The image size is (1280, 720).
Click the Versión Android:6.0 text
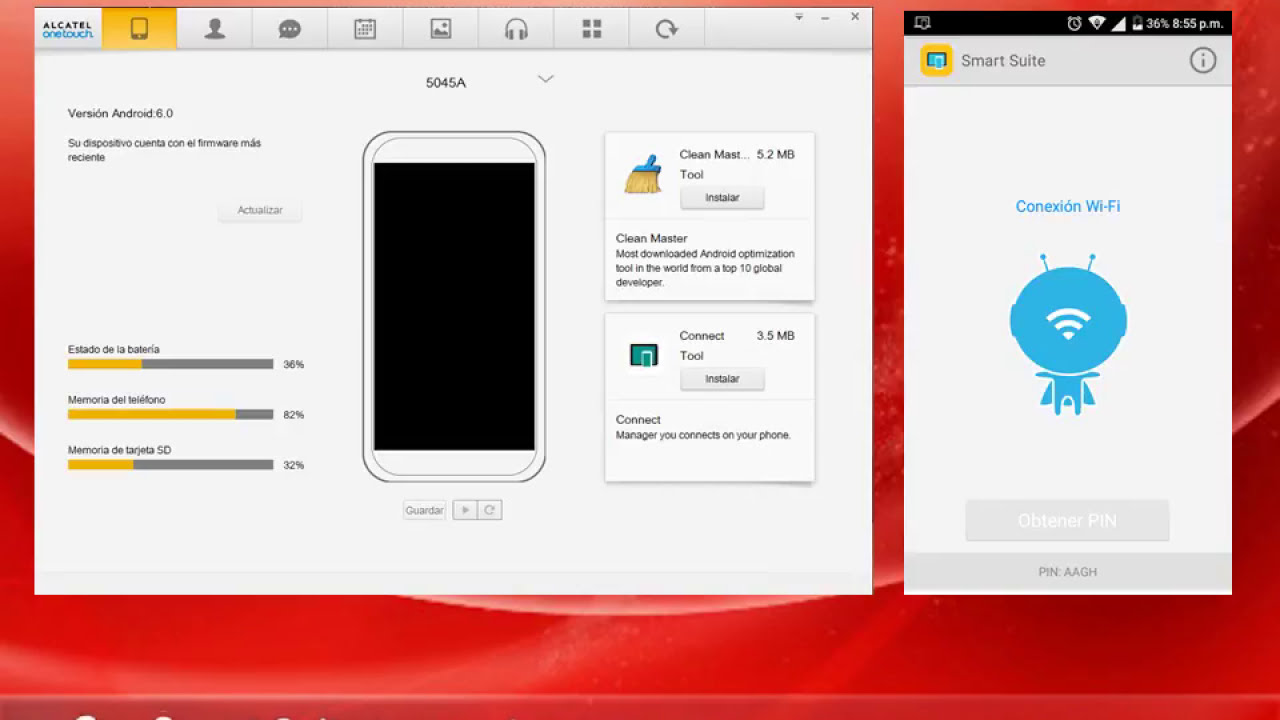tap(120, 114)
